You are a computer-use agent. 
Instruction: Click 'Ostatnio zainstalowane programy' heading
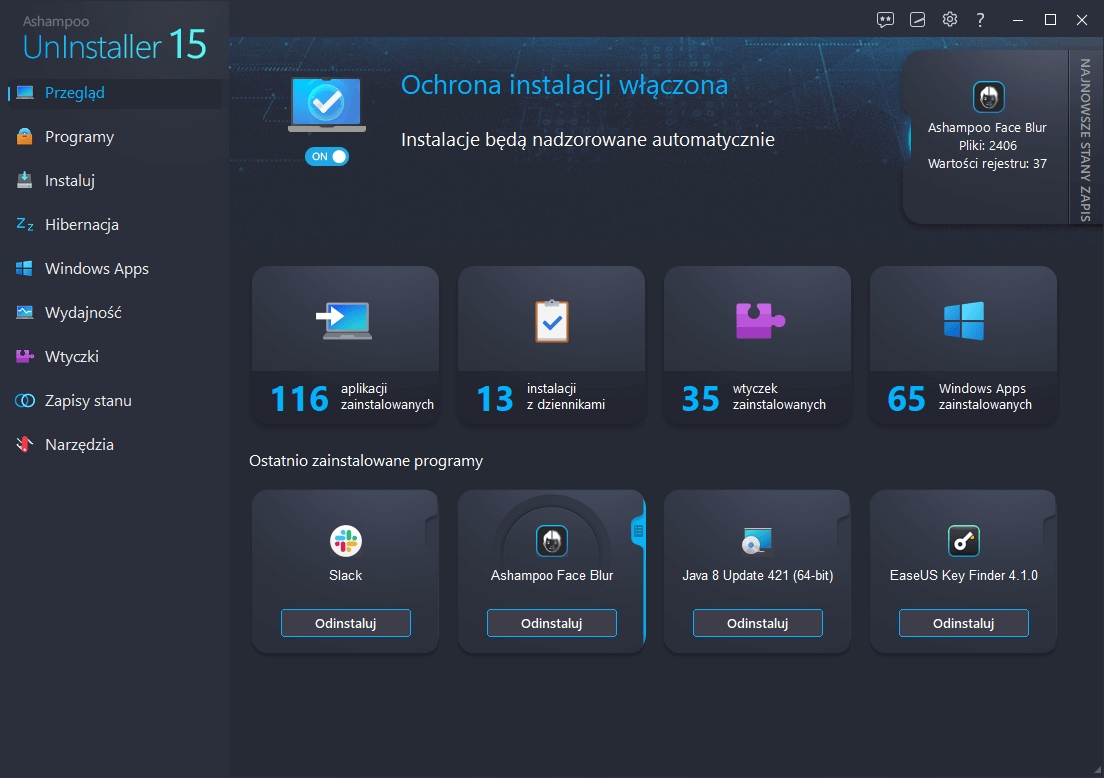[x=366, y=461]
